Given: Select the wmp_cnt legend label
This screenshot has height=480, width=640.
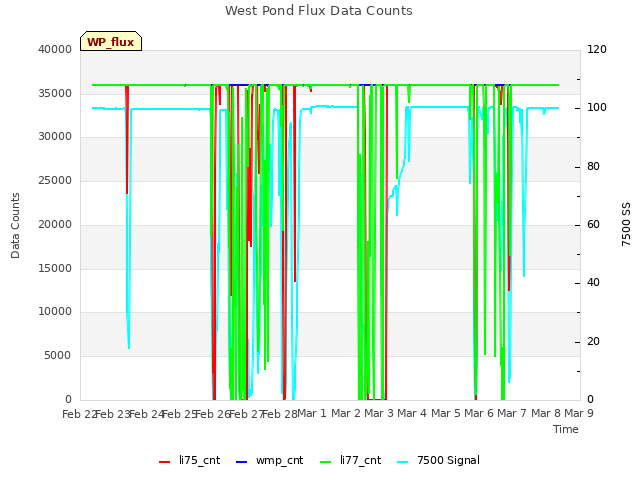Looking at the screenshot, I should pos(280,460).
